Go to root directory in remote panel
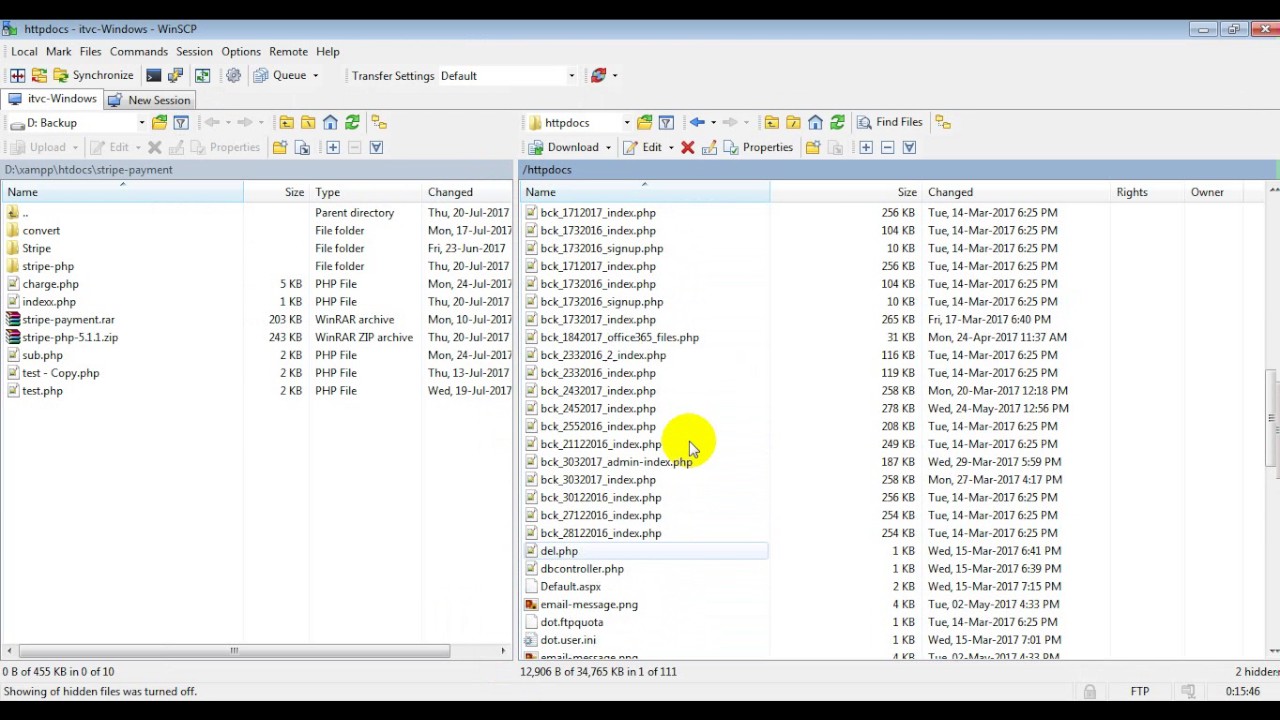Image resolution: width=1280 pixels, height=720 pixels. [x=793, y=122]
